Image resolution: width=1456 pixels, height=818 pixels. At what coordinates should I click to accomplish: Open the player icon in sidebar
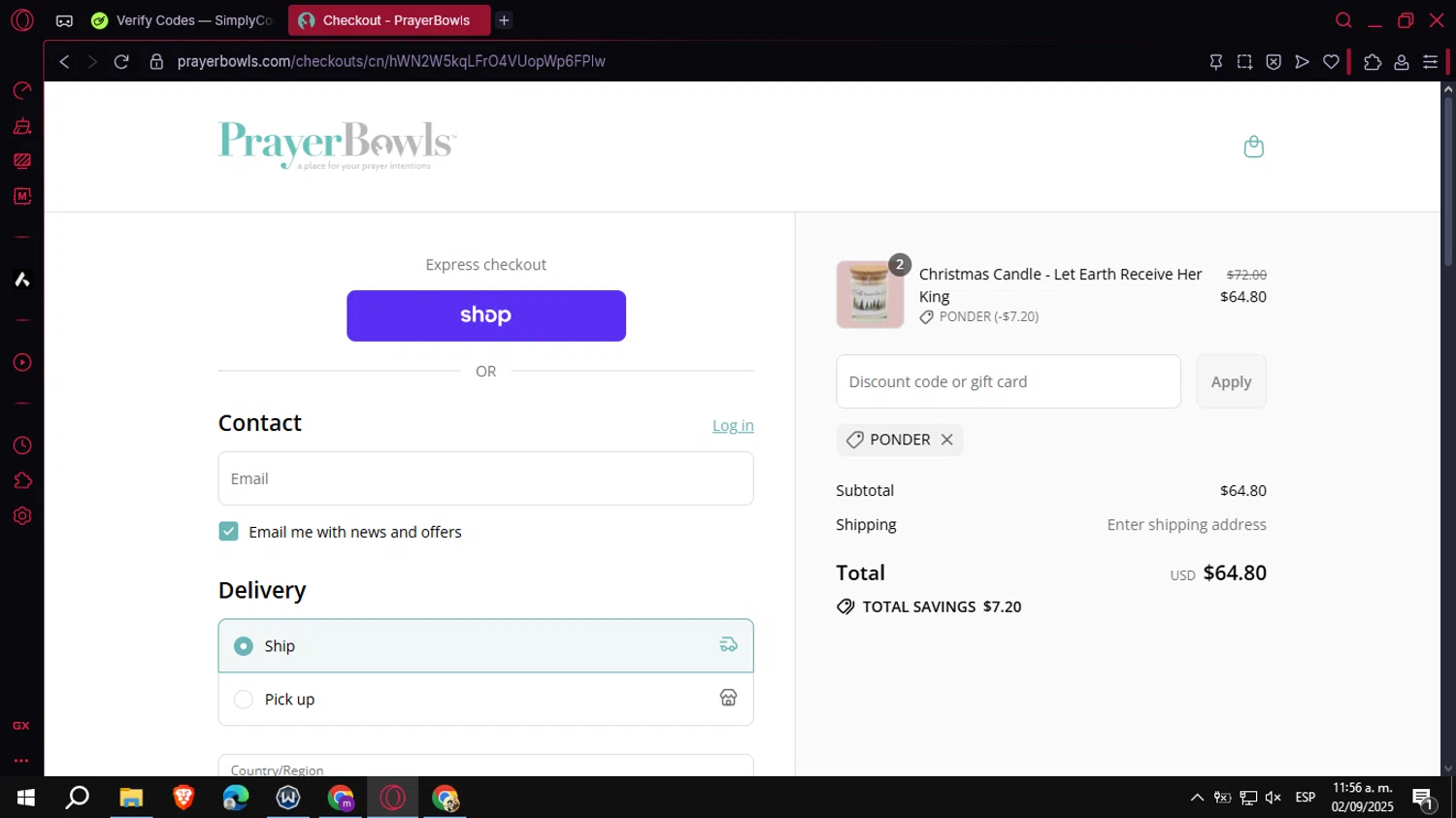21,363
